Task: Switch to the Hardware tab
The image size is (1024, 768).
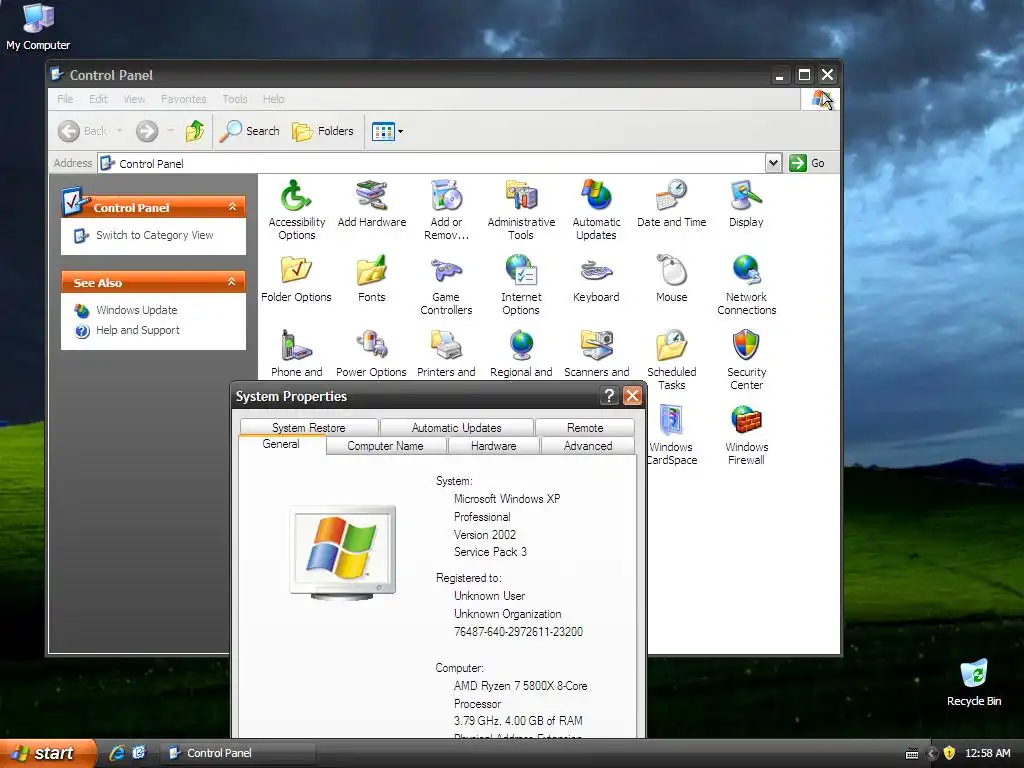Action: (x=494, y=446)
